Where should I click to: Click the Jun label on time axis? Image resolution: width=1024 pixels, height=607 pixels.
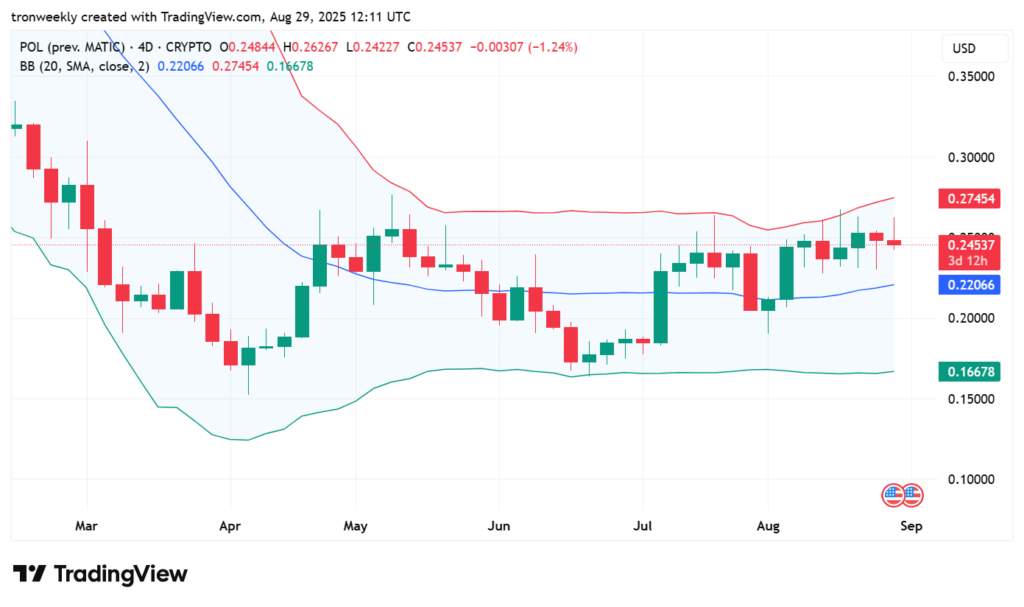(x=497, y=525)
